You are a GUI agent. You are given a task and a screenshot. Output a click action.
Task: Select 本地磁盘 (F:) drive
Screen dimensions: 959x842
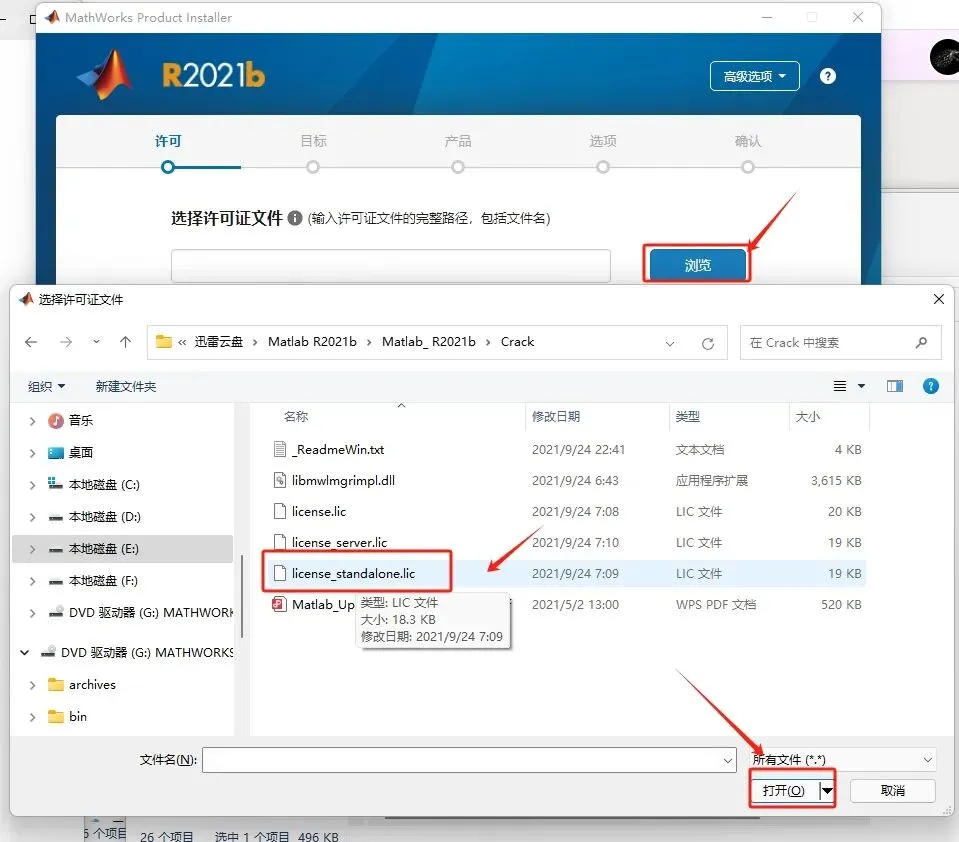pos(103,581)
